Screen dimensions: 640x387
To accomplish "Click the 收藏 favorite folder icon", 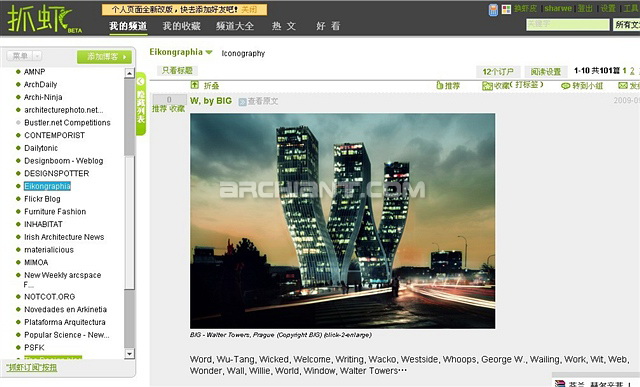I will [x=487, y=86].
